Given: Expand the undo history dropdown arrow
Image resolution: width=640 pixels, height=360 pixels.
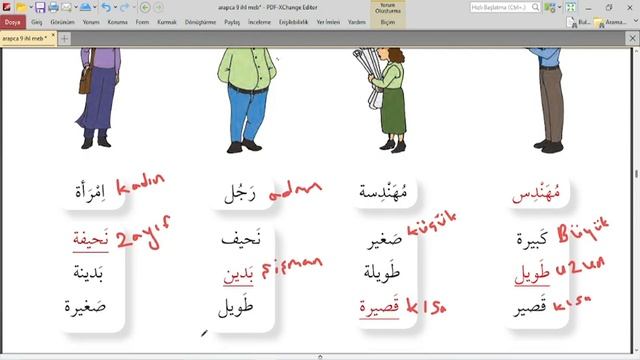Looking at the screenshot, I should pos(115,7).
